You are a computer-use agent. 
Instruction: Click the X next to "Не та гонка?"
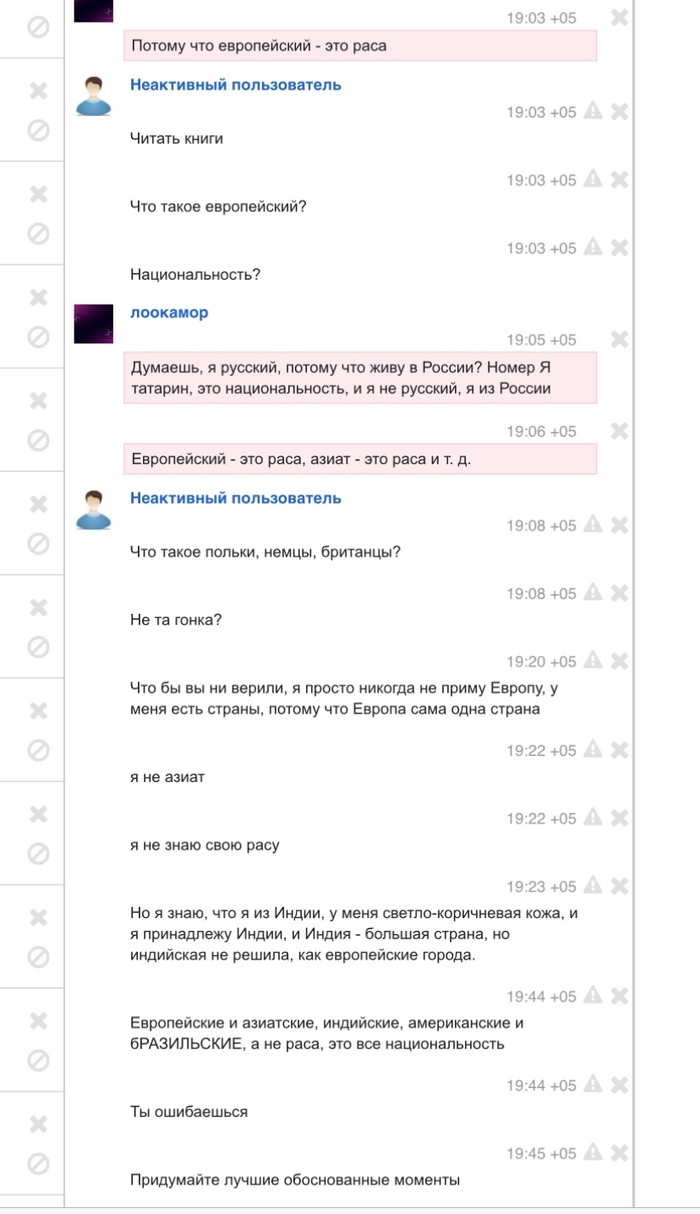pyautogui.click(x=619, y=594)
